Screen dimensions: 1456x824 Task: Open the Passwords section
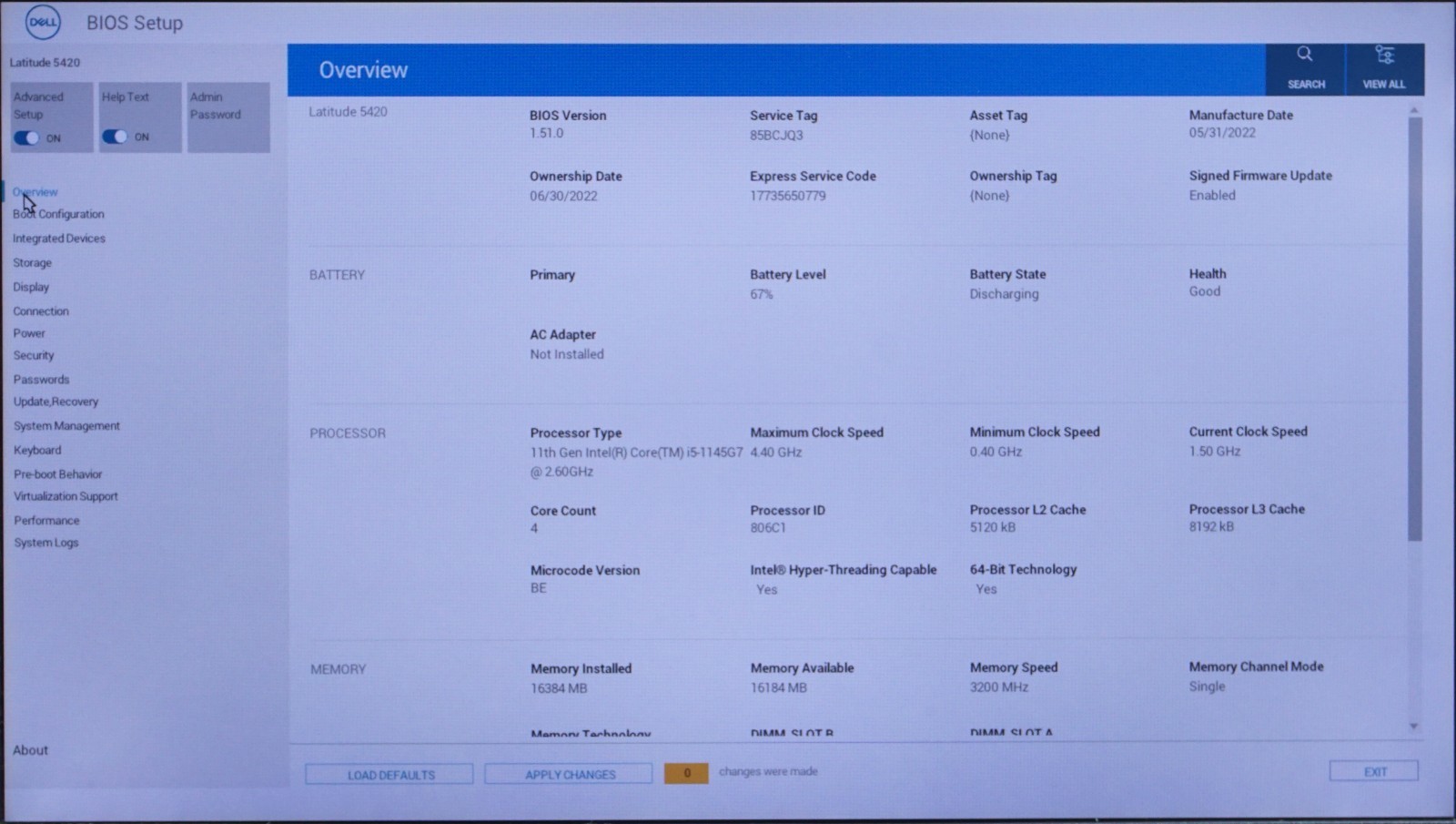point(41,379)
